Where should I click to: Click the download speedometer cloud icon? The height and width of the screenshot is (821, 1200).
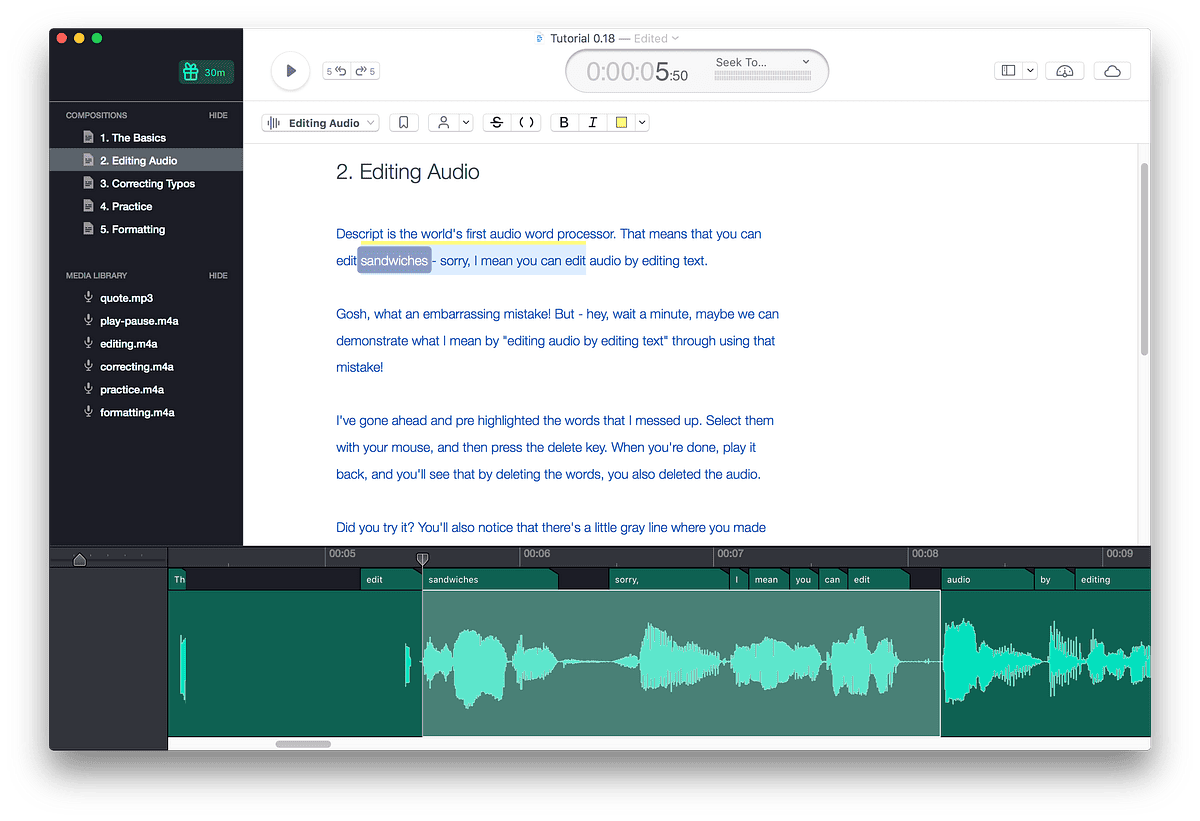click(x=1065, y=71)
